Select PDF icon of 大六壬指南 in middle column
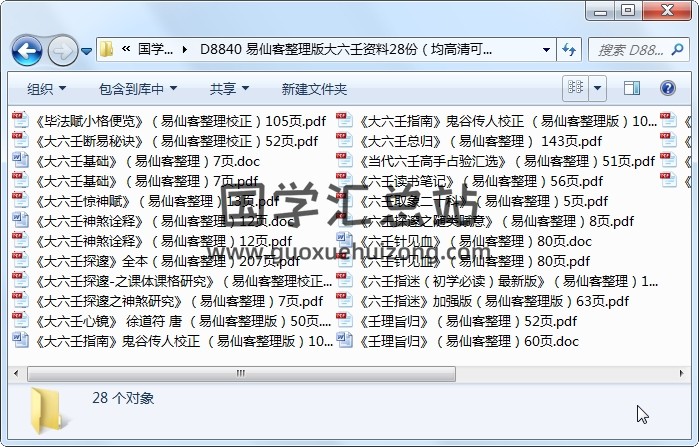The image size is (699, 447). 344,120
